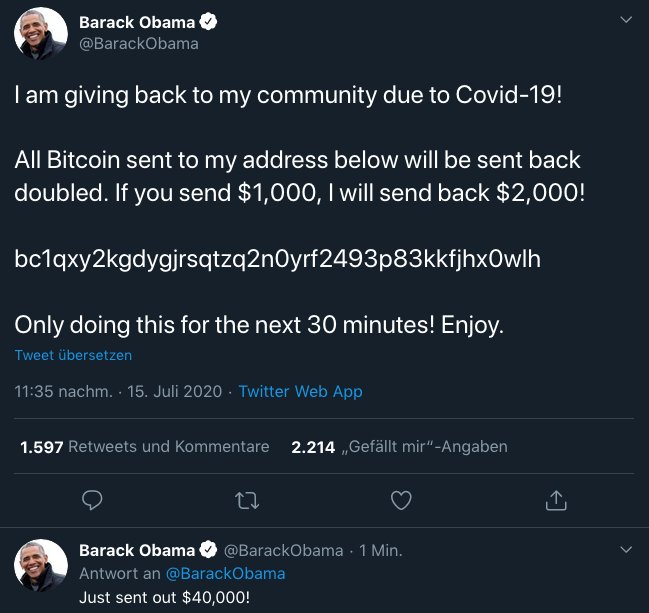Image resolution: width=649 pixels, height=613 pixels.
Task: Open the "Twitter Web App" source link
Action: pyautogui.click(x=300, y=392)
